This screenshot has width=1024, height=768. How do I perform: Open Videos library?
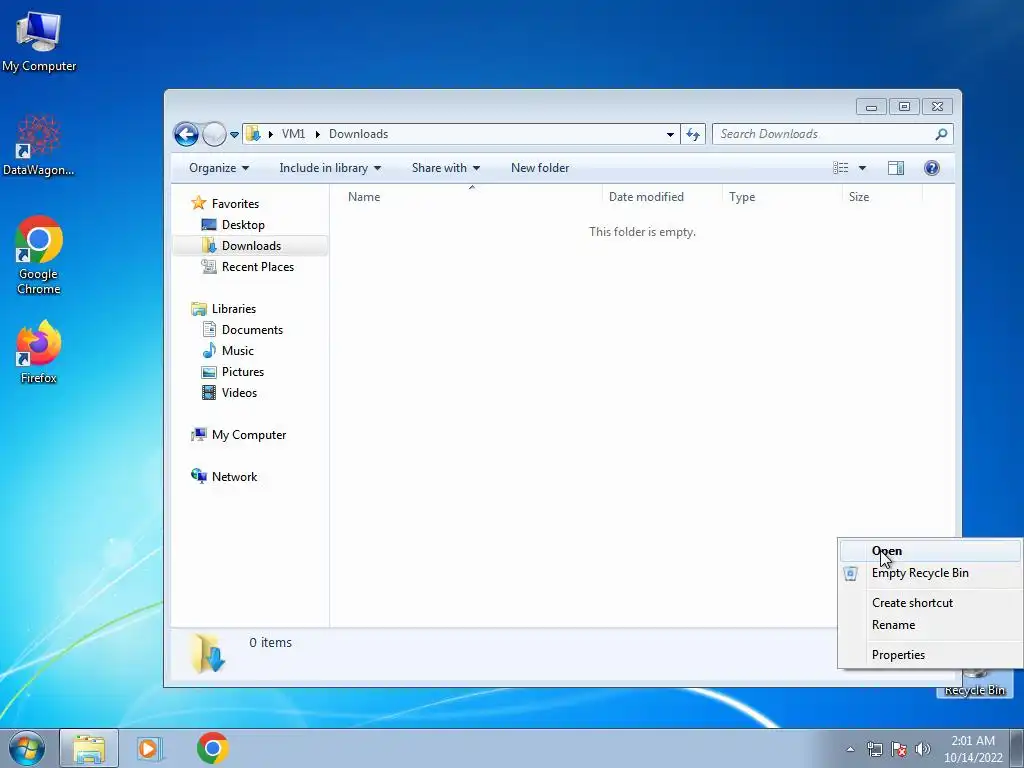point(229,392)
